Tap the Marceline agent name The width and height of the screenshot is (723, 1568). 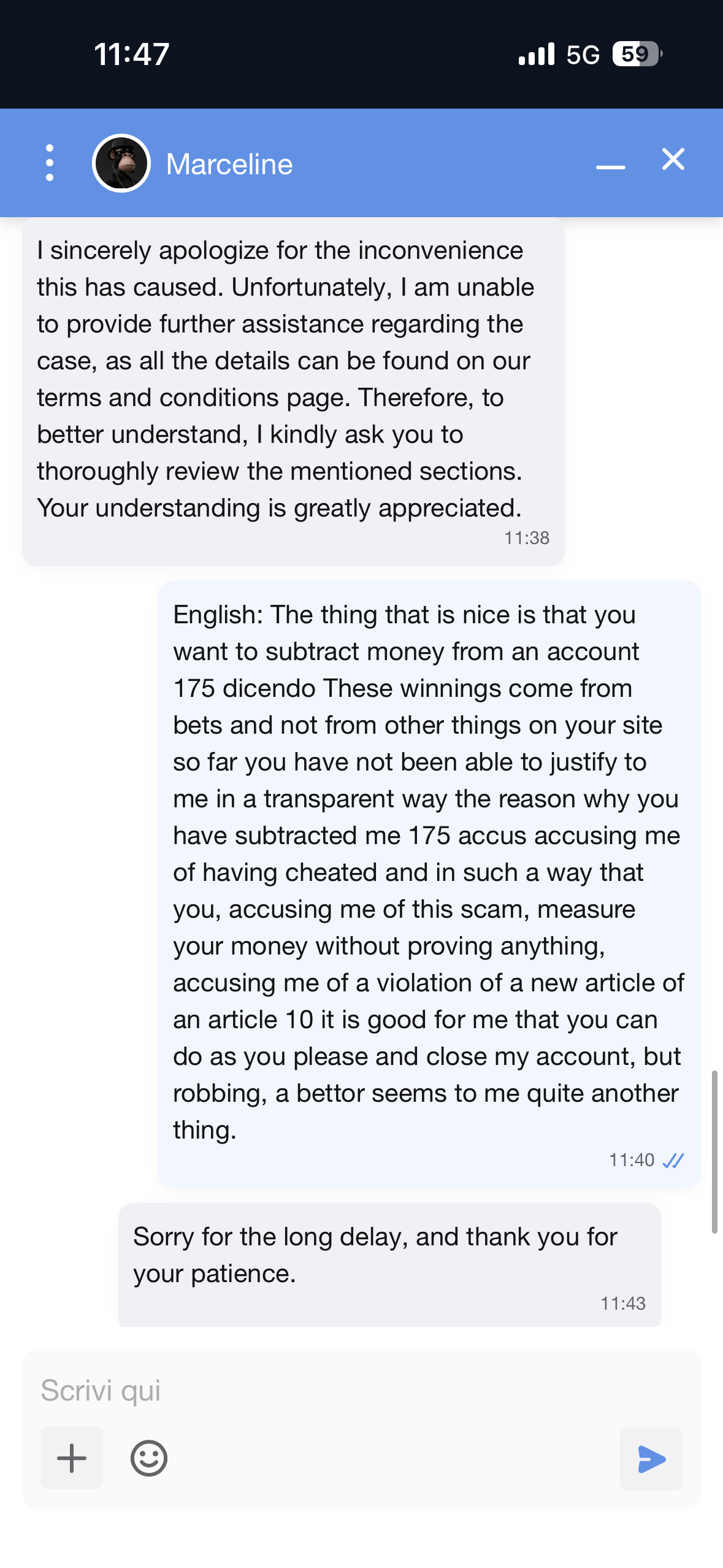[x=229, y=164]
